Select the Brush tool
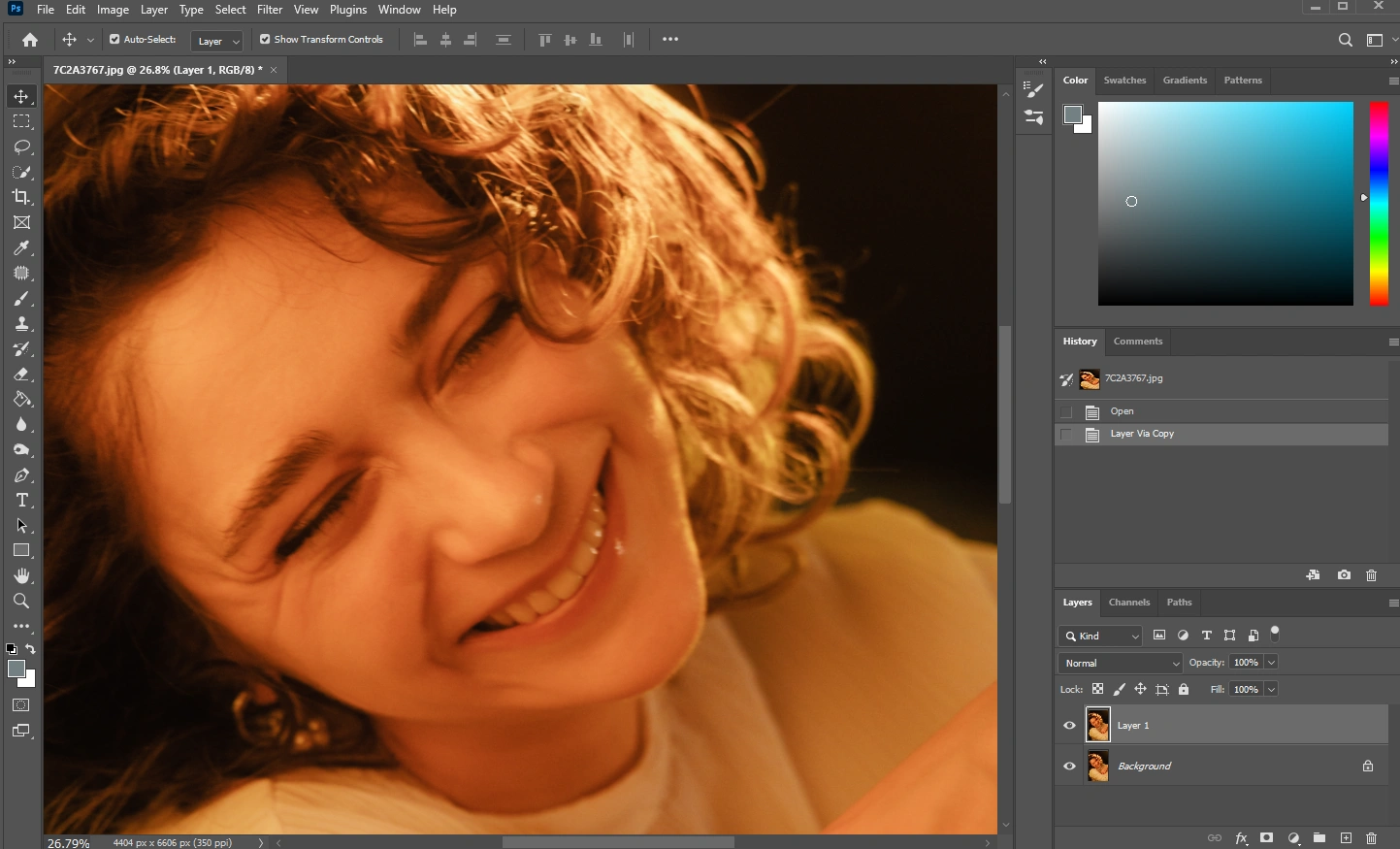This screenshot has width=1400, height=849. [x=21, y=299]
